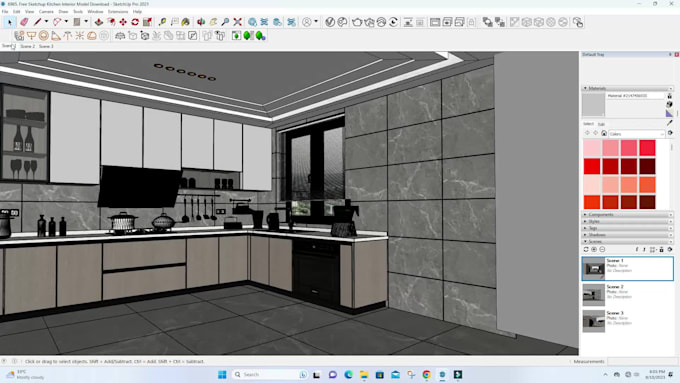
Task: Click the Windows Start button
Action: point(222,374)
